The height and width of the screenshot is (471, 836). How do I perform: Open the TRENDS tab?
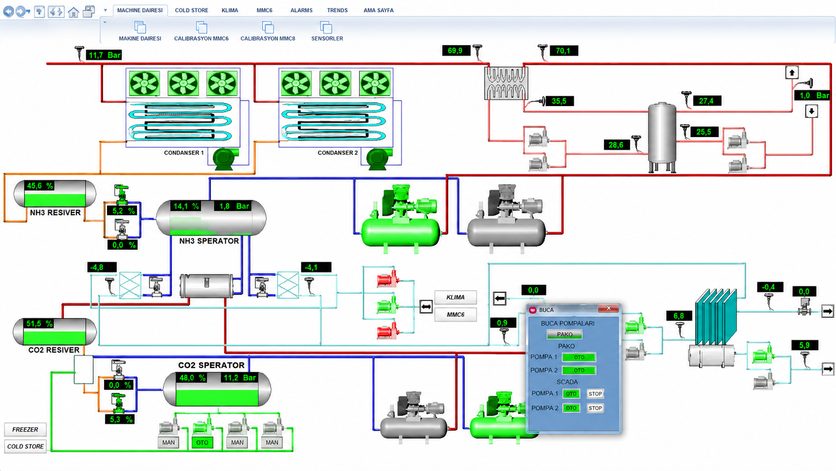click(337, 10)
